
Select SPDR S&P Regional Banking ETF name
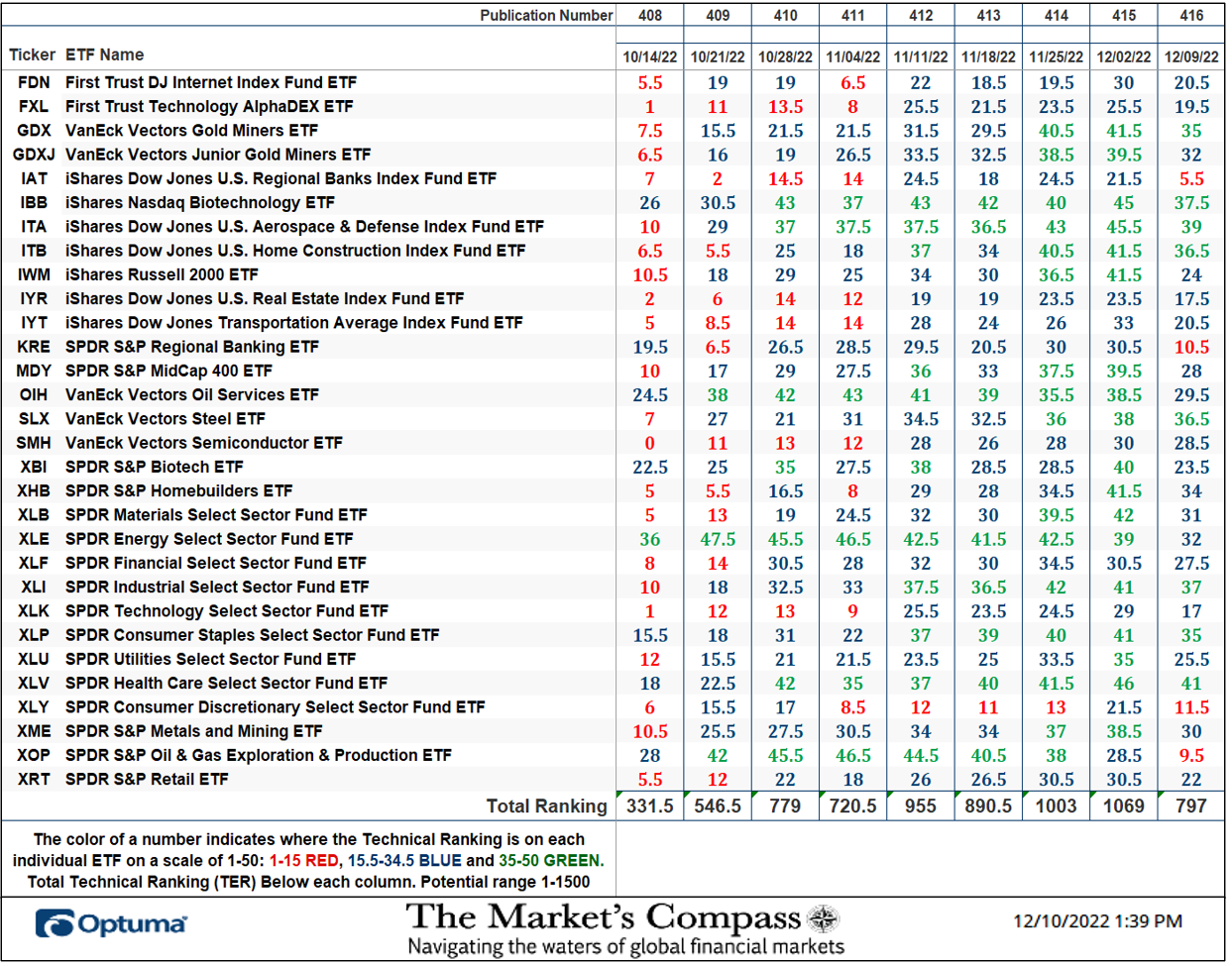(x=192, y=347)
